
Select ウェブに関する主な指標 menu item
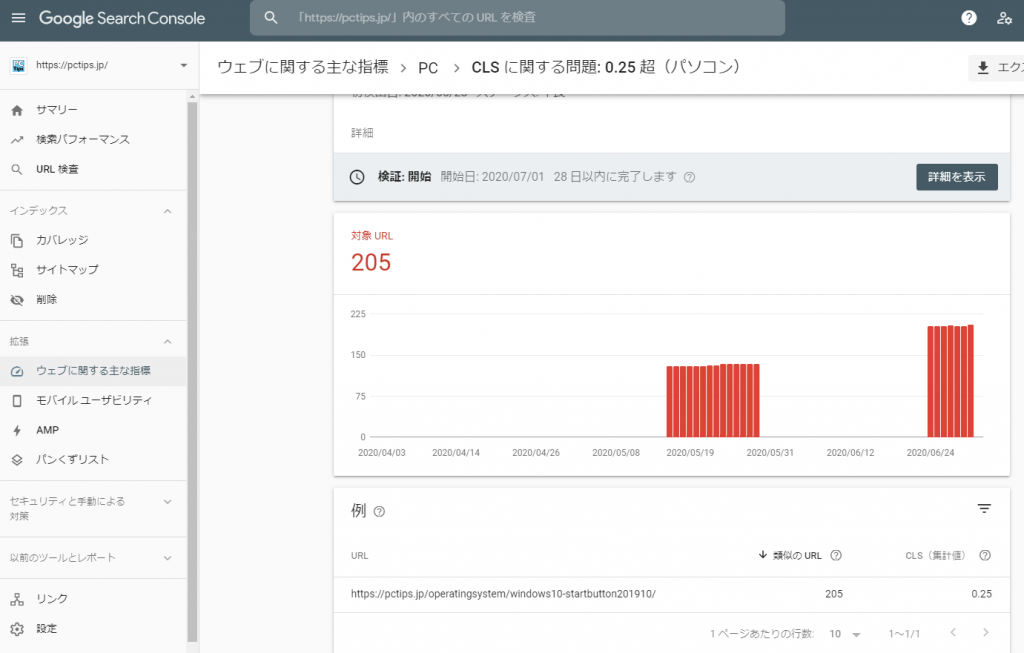point(93,371)
